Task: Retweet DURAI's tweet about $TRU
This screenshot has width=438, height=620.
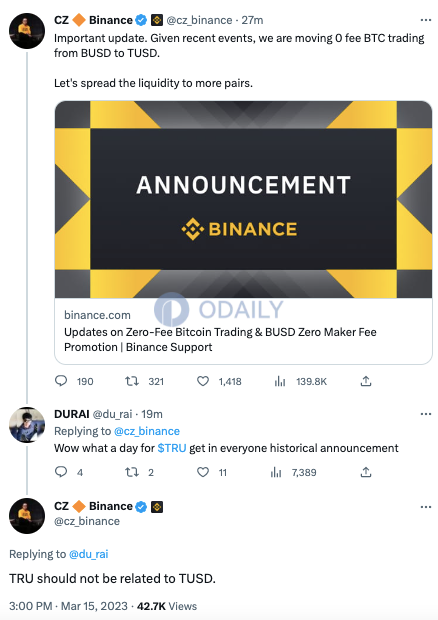Action: [x=132, y=472]
